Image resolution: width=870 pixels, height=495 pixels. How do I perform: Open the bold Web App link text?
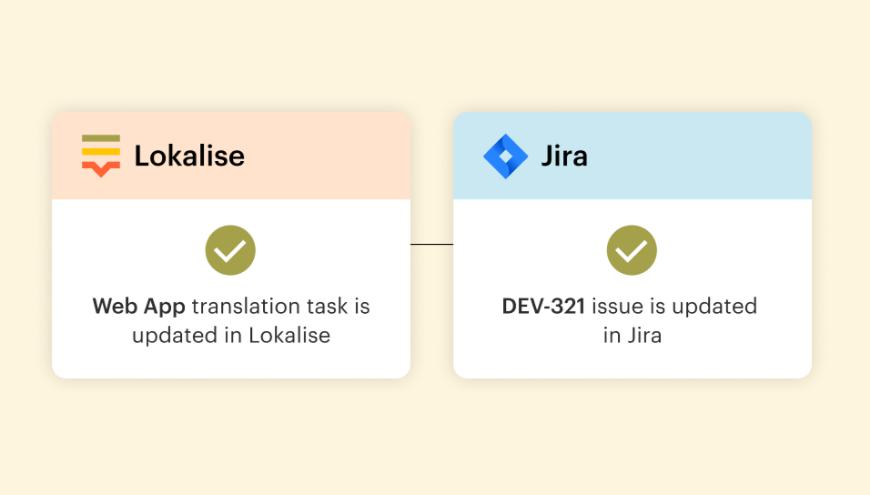pyautogui.click(x=139, y=306)
